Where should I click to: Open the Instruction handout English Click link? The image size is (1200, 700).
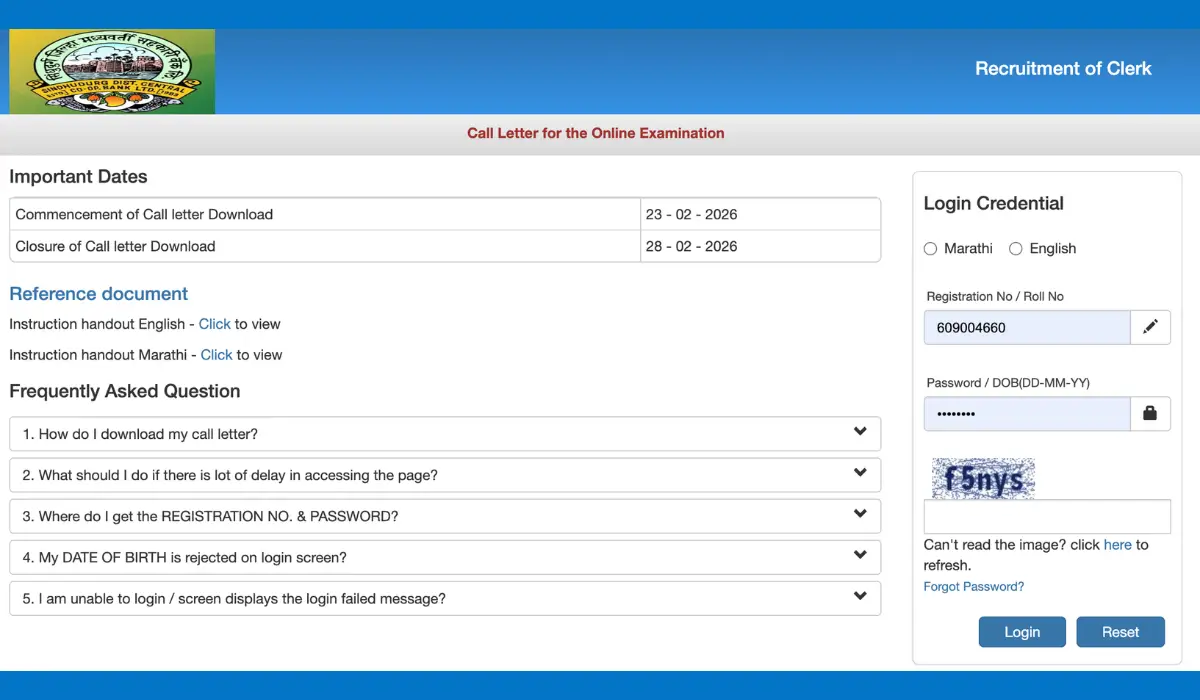click(x=214, y=324)
